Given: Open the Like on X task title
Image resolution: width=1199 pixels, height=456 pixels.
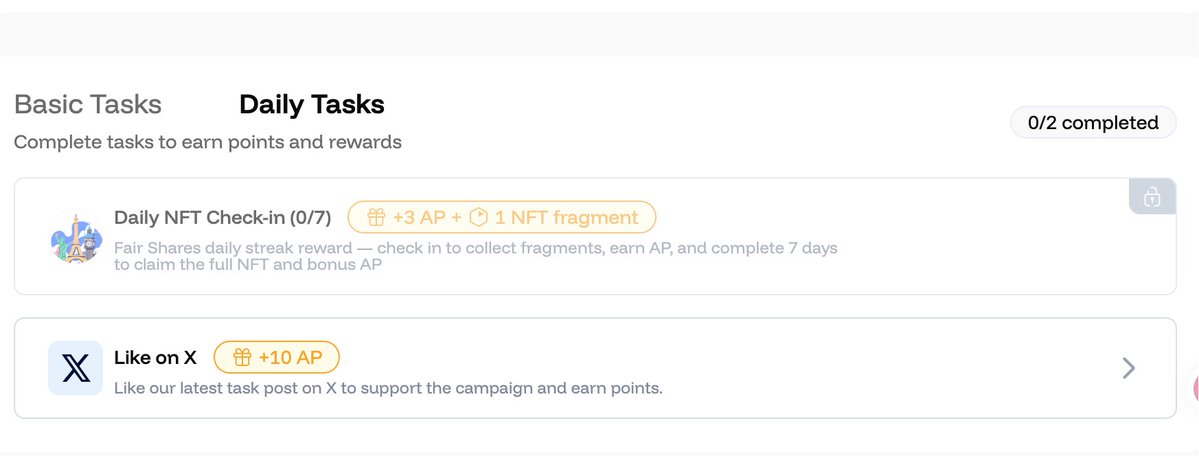Looking at the screenshot, I should 155,357.
